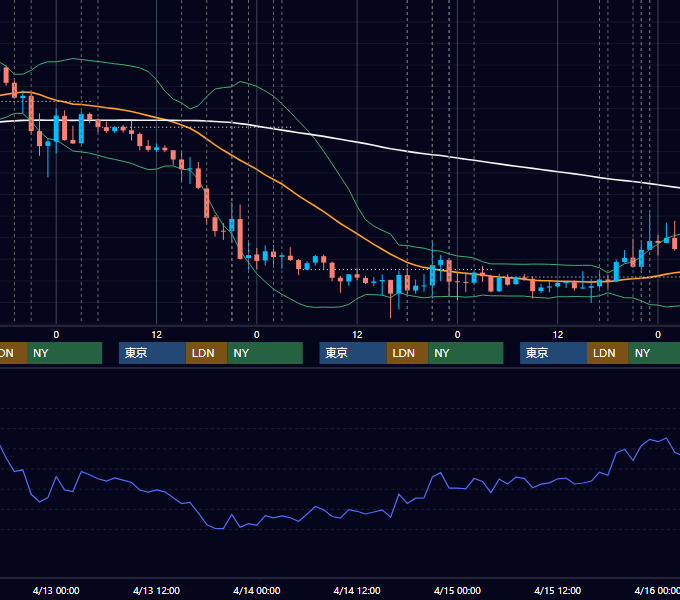Viewport: 680px width, 600px height.
Task: Click the 4/15 00:00 date label
Action: 457,590
